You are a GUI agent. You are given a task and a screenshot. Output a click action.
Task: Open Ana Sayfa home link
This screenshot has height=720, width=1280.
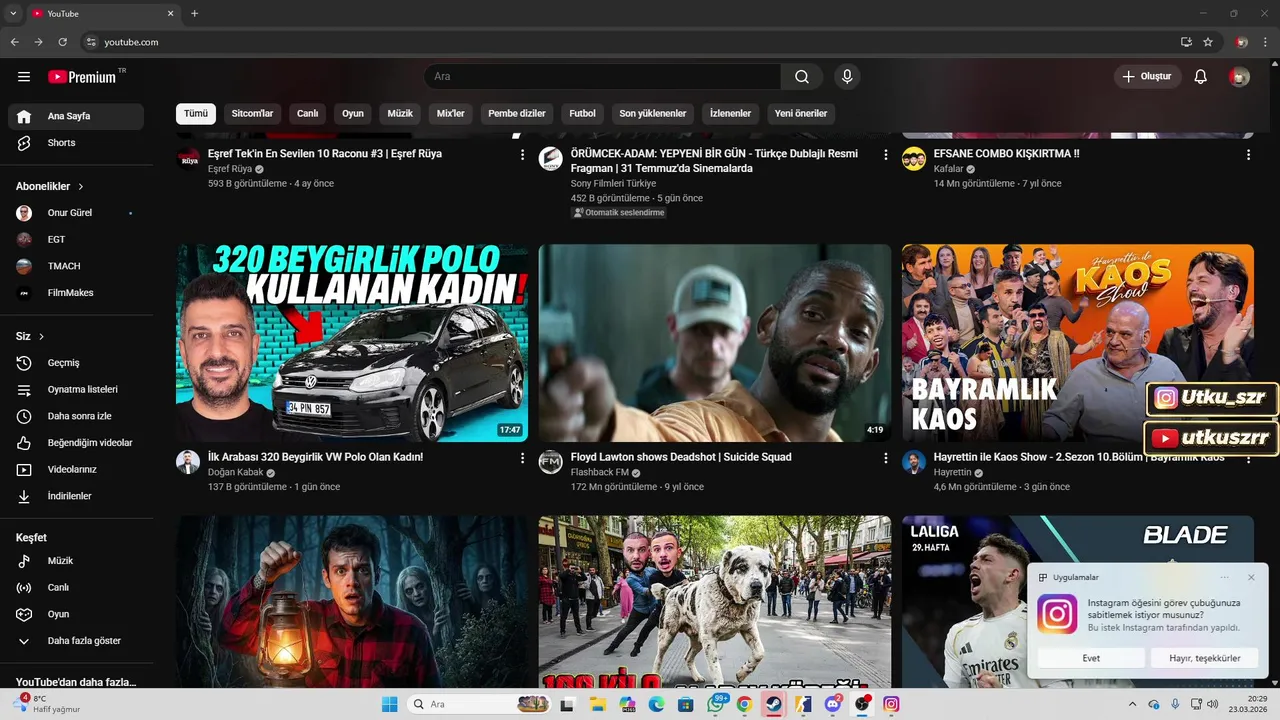tap(76, 116)
